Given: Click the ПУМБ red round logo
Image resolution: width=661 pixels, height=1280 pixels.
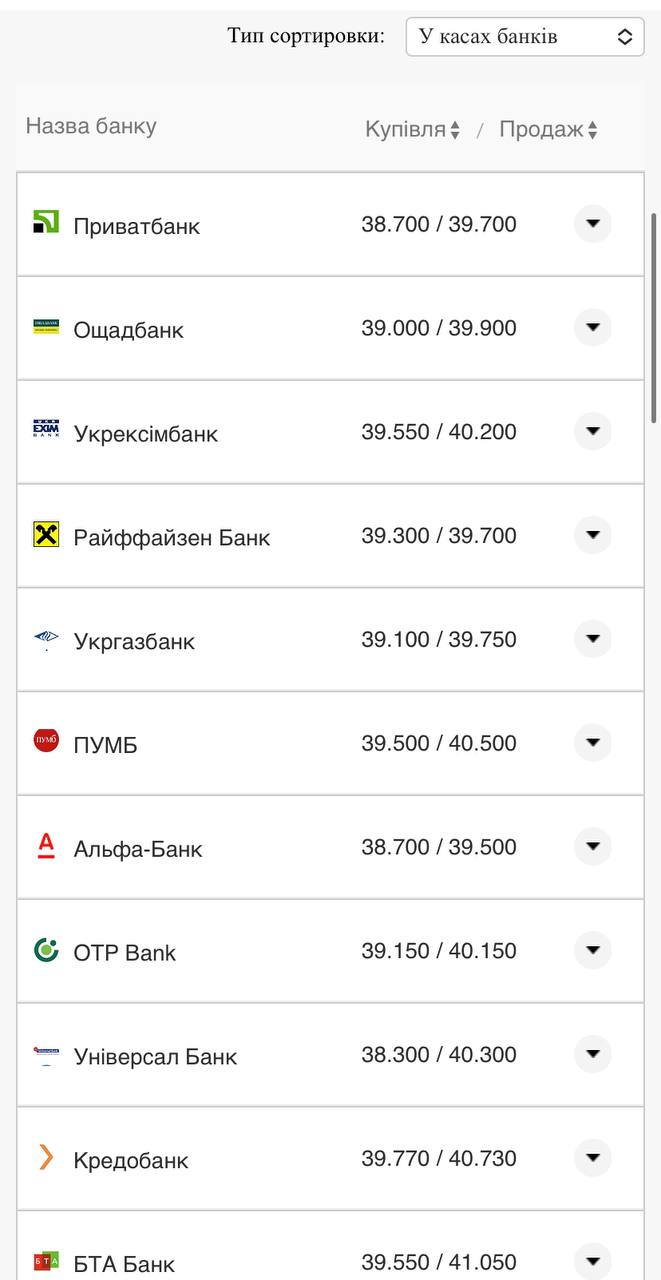Looking at the screenshot, I should (x=46, y=741).
